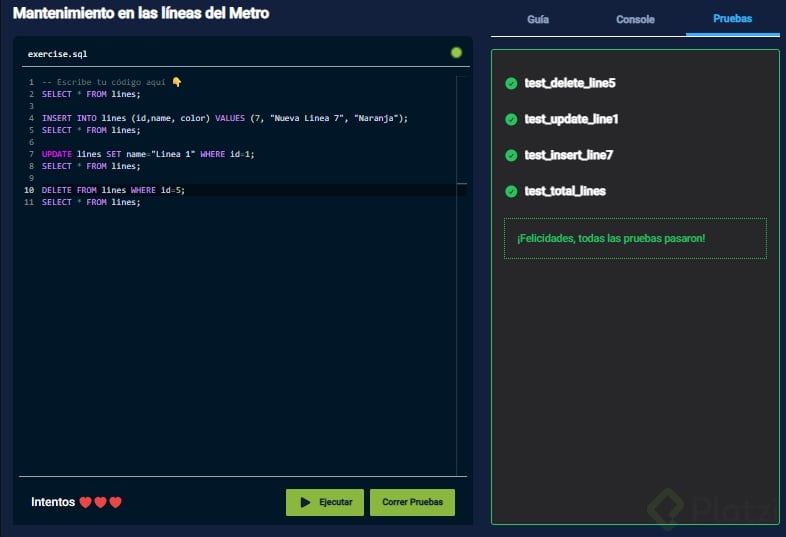The height and width of the screenshot is (537, 786).
Task: Switch to the Guía tab
Action: (537, 20)
